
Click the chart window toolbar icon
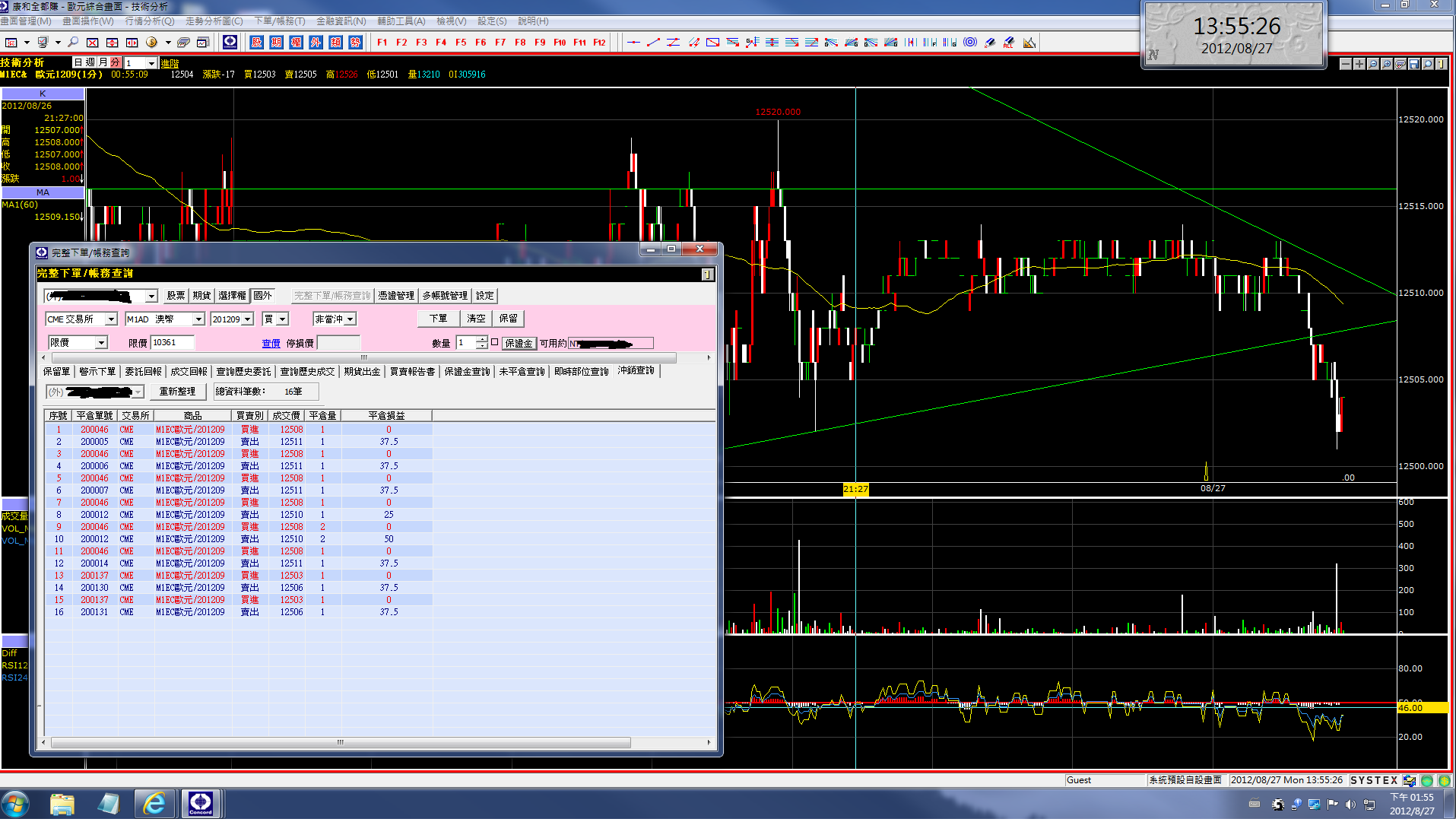tap(202, 43)
